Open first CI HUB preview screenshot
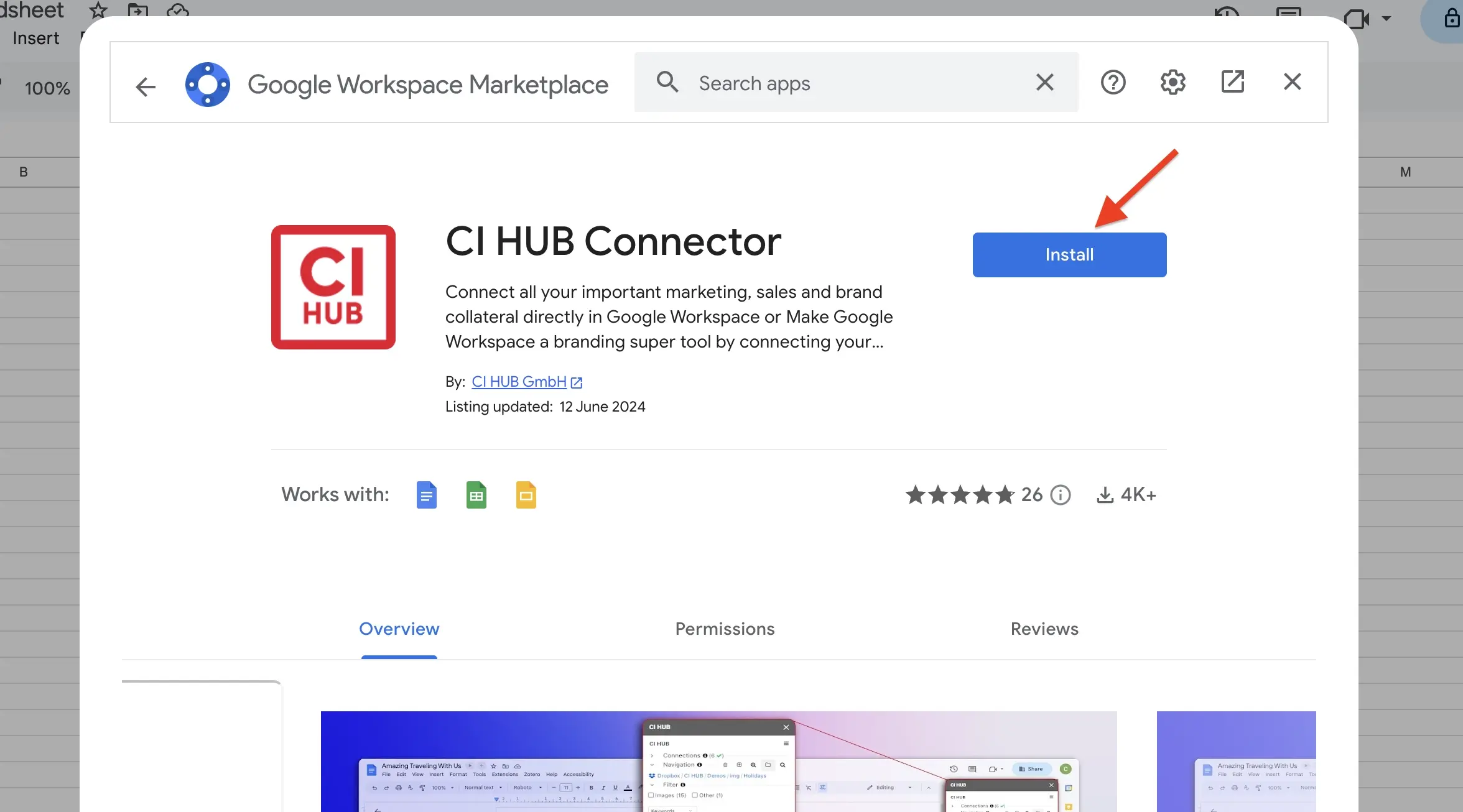Image resolution: width=1463 pixels, height=812 pixels. tap(718, 762)
